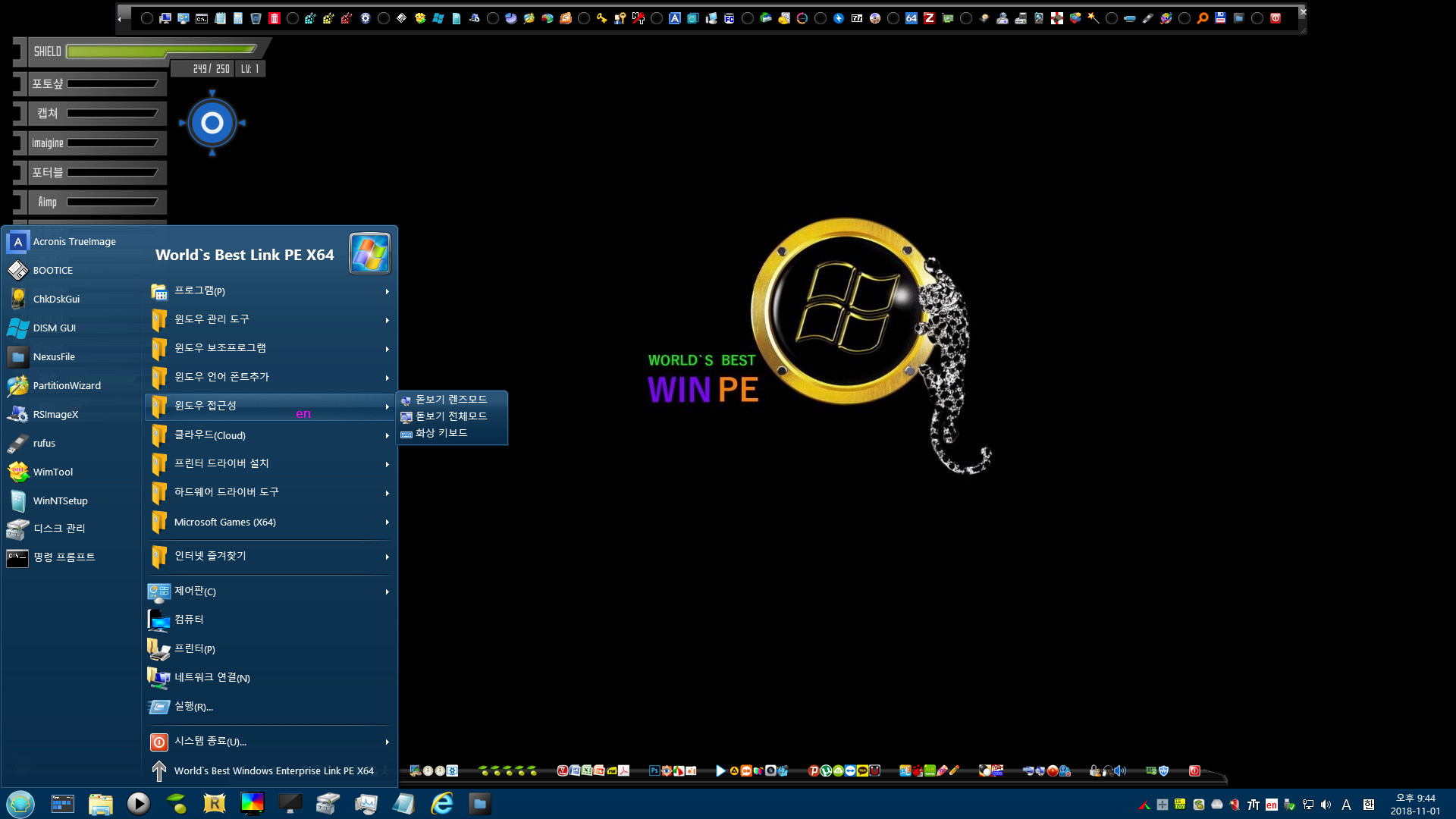1456x819 pixels.
Task: Open 디스크 관리 disk management
Action: click(72, 529)
